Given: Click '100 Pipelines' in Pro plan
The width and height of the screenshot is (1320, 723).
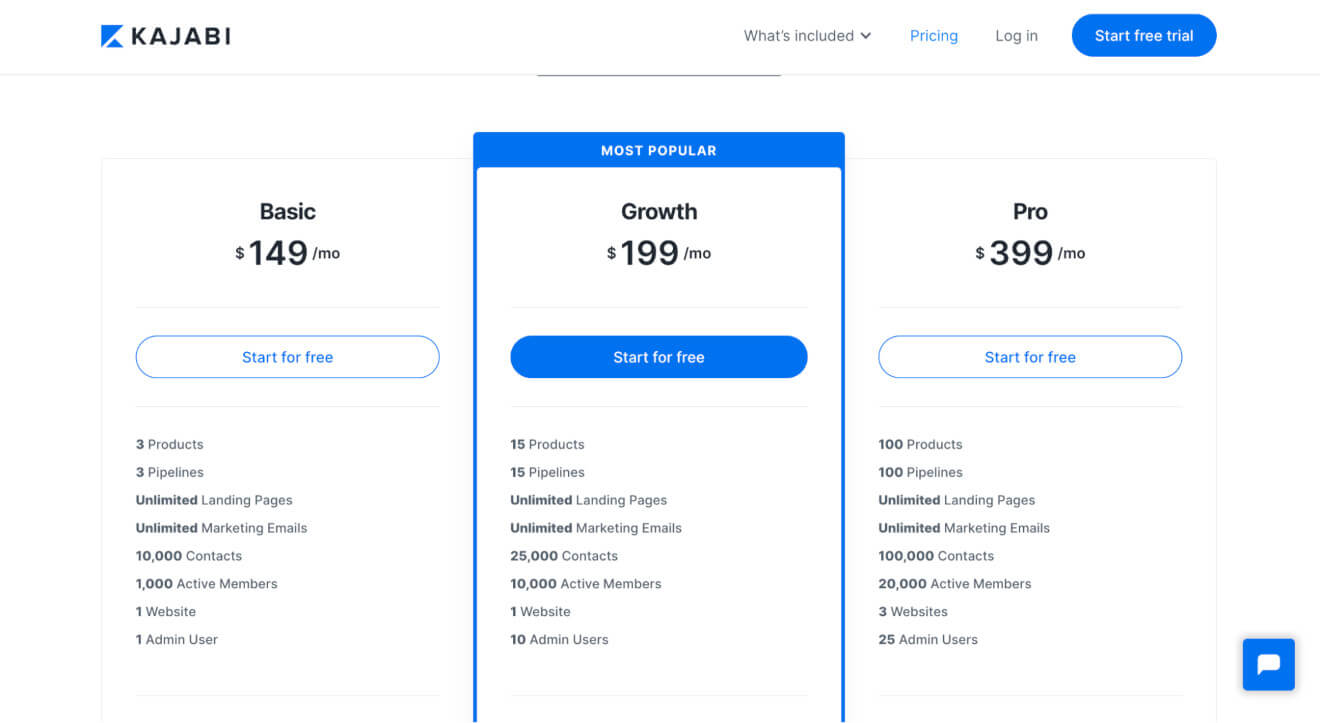Looking at the screenshot, I should (x=921, y=472).
